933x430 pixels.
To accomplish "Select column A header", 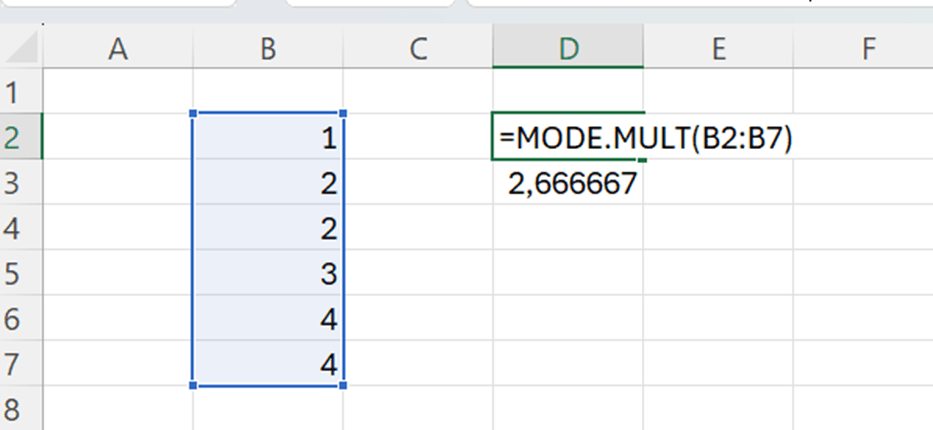I will [x=118, y=48].
